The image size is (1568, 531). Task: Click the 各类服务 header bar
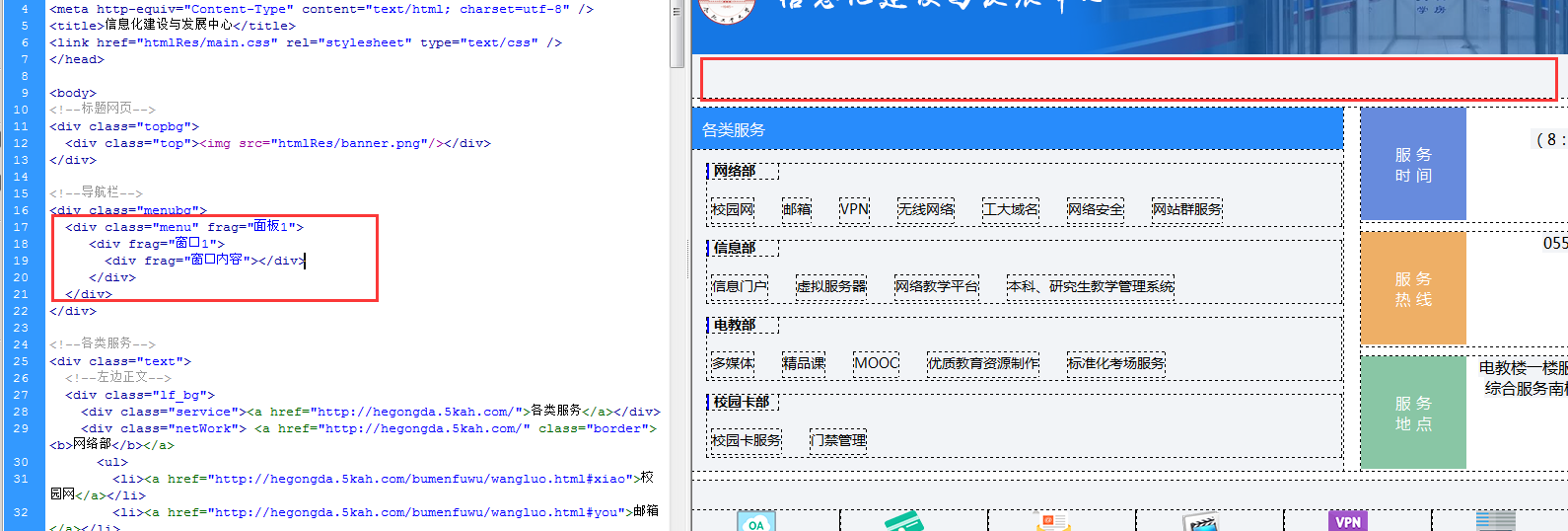pyautogui.click(x=1017, y=129)
